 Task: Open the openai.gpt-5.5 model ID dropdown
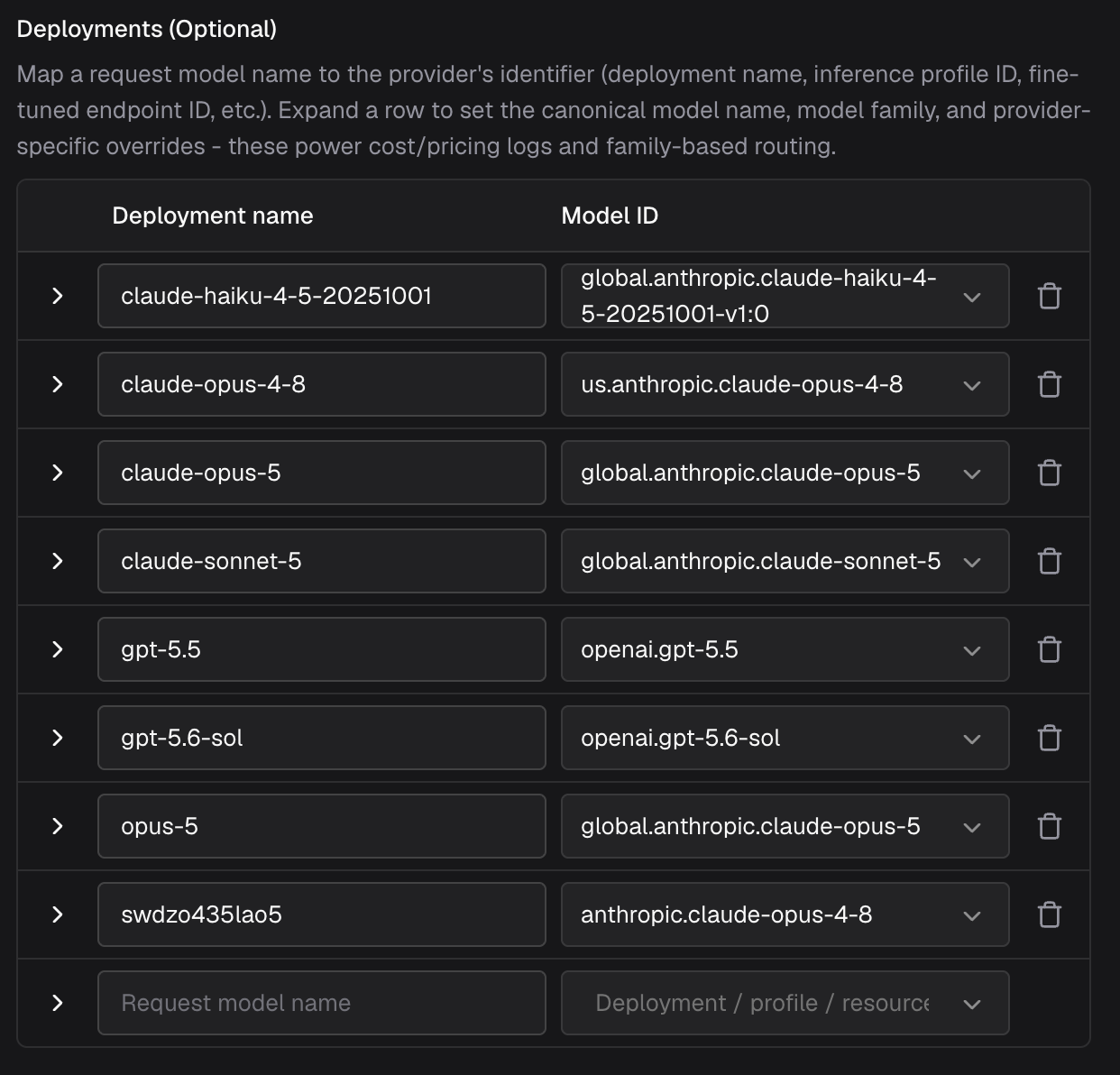[x=785, y=649]
